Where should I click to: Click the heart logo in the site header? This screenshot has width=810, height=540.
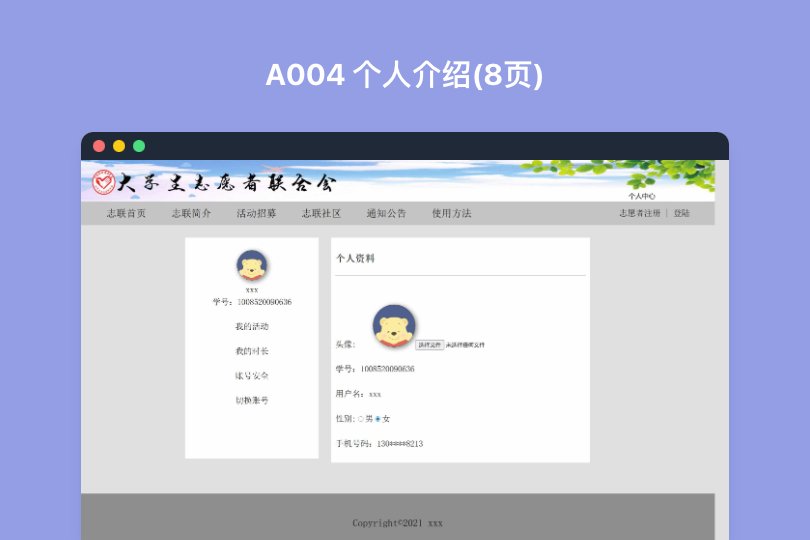[103, 182]
